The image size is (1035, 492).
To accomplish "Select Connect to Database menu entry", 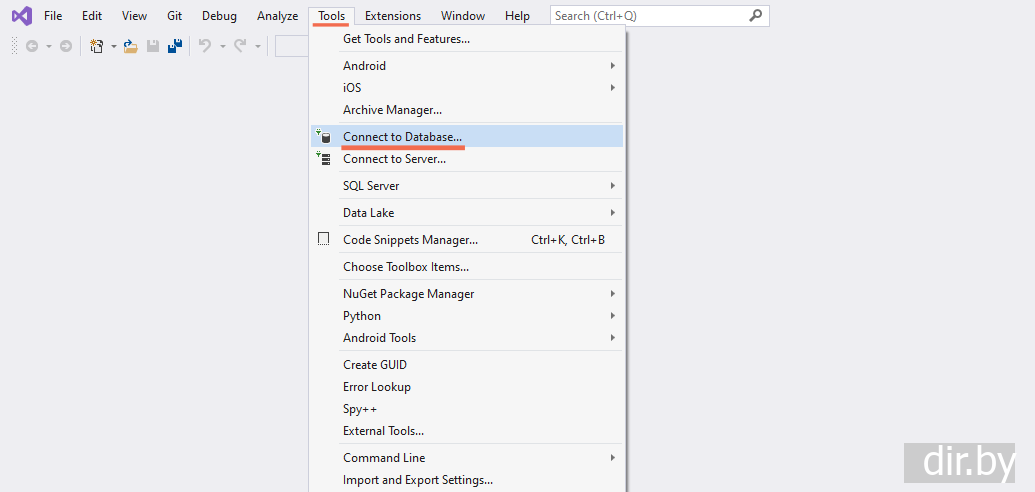I will click(x=402, y=137).
